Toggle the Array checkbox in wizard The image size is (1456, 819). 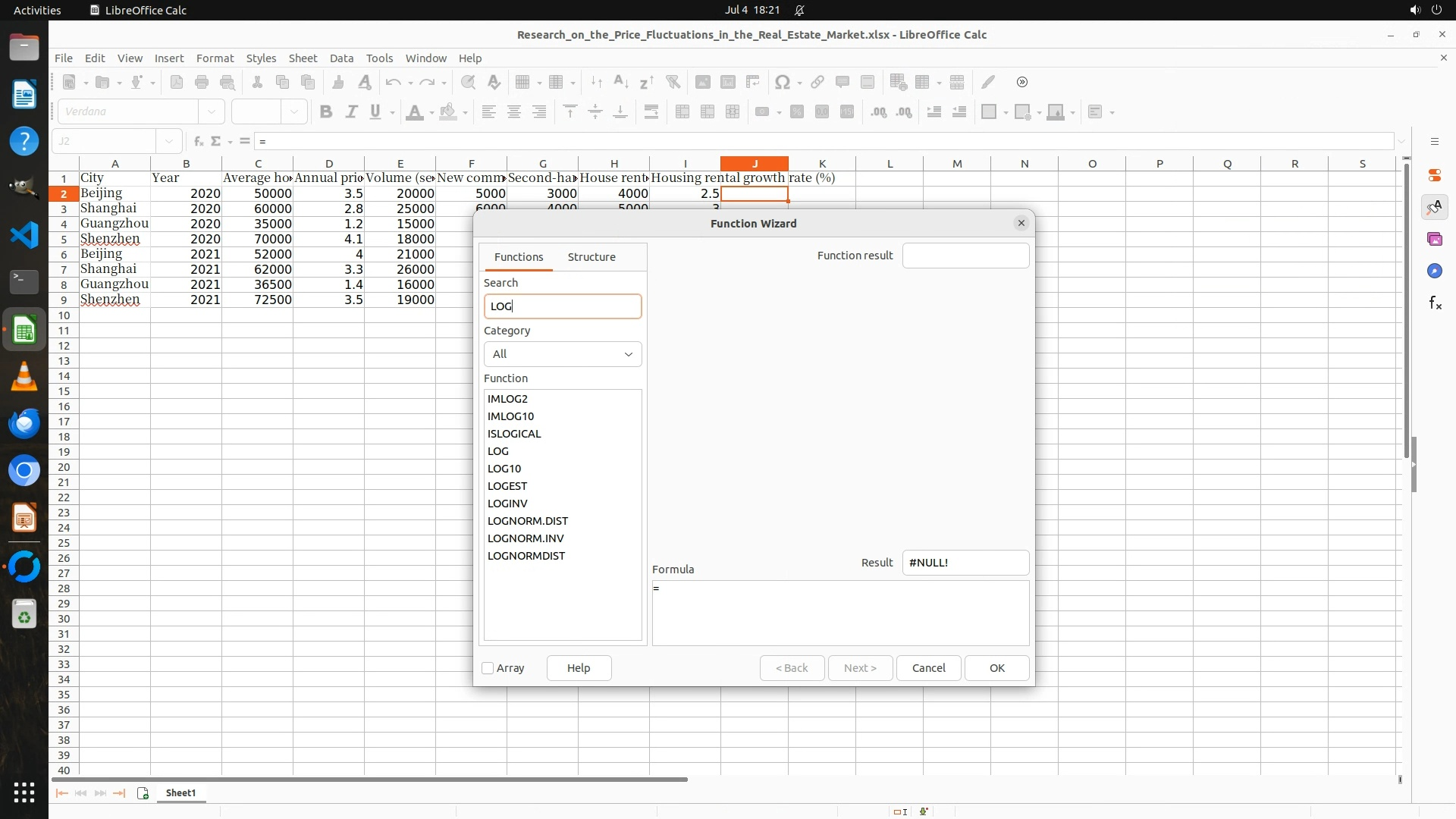click(488, 668)
